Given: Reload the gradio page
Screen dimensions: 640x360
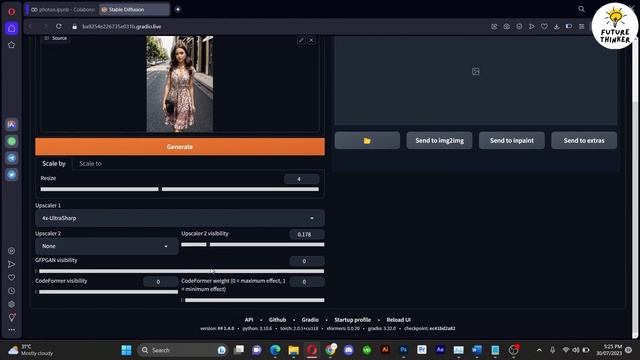Looking at the screenshot, I should [x=59, y=26].
